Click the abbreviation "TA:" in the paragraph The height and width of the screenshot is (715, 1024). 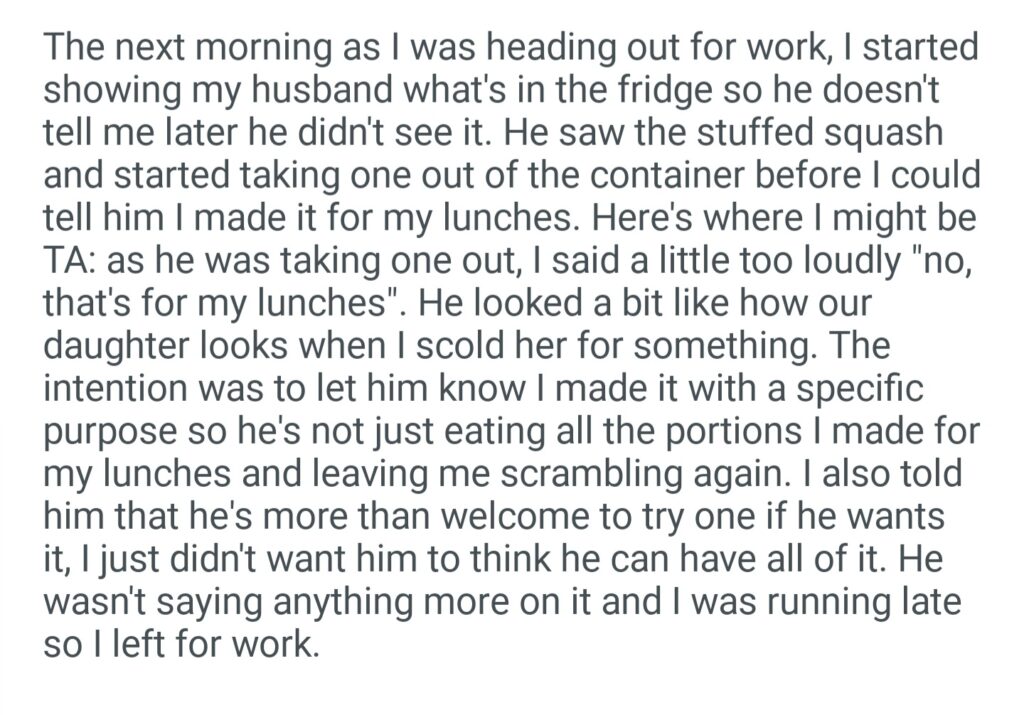click(69, 262)
